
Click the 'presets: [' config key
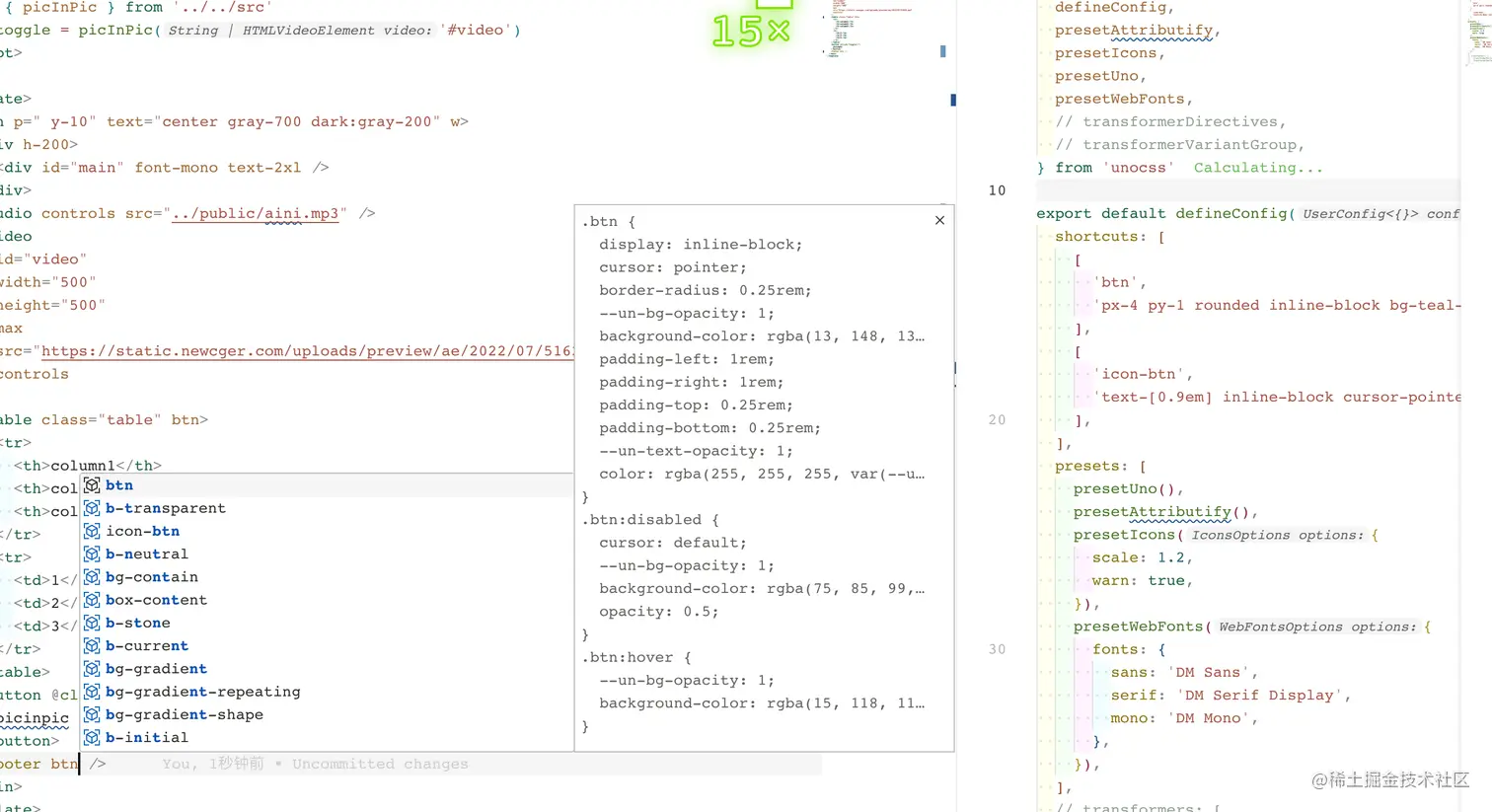click(1101, 466)
